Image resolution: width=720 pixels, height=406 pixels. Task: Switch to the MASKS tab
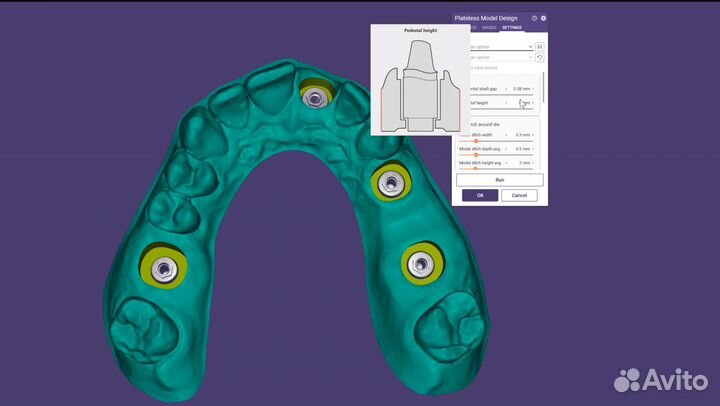[x=490, y=28]
